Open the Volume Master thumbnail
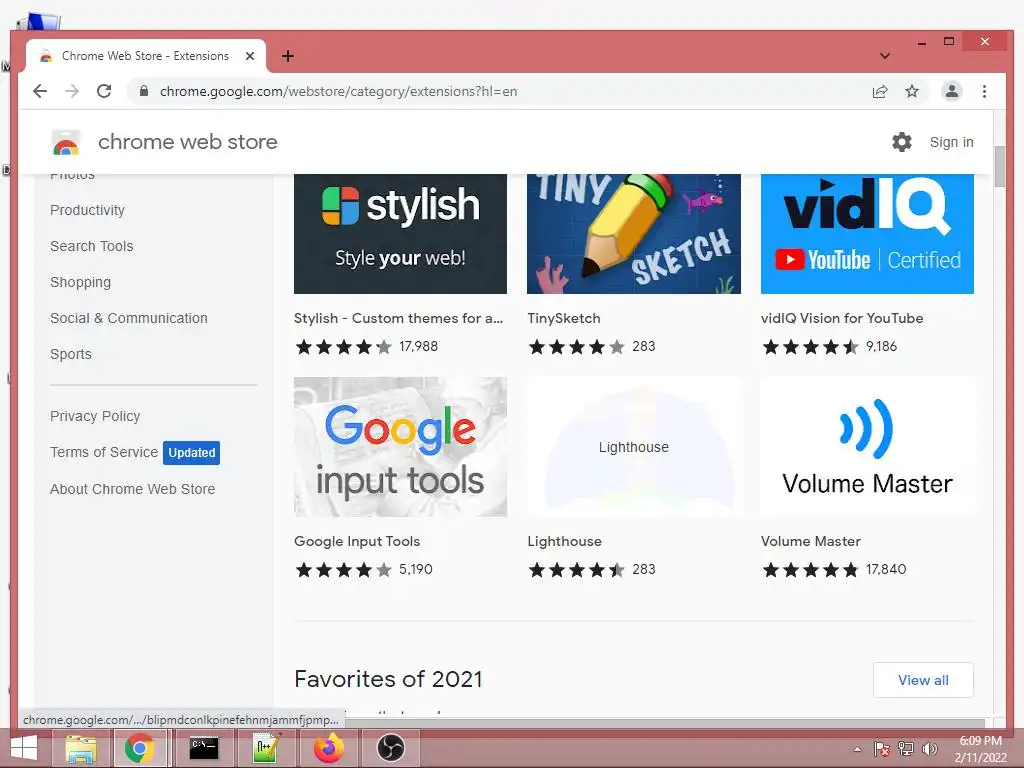Image resolution: width=1024 pixels, height=768 pixels. coord(867,447)
